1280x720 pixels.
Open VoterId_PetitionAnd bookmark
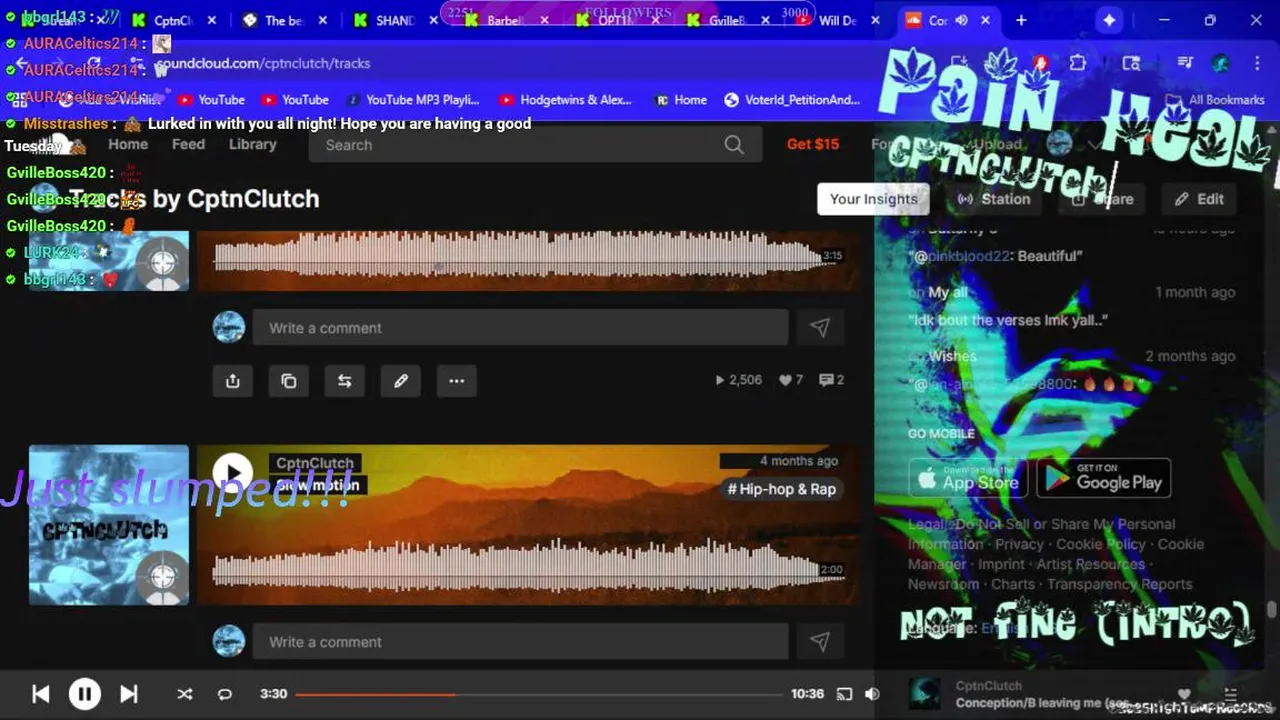tap(792, 100)
